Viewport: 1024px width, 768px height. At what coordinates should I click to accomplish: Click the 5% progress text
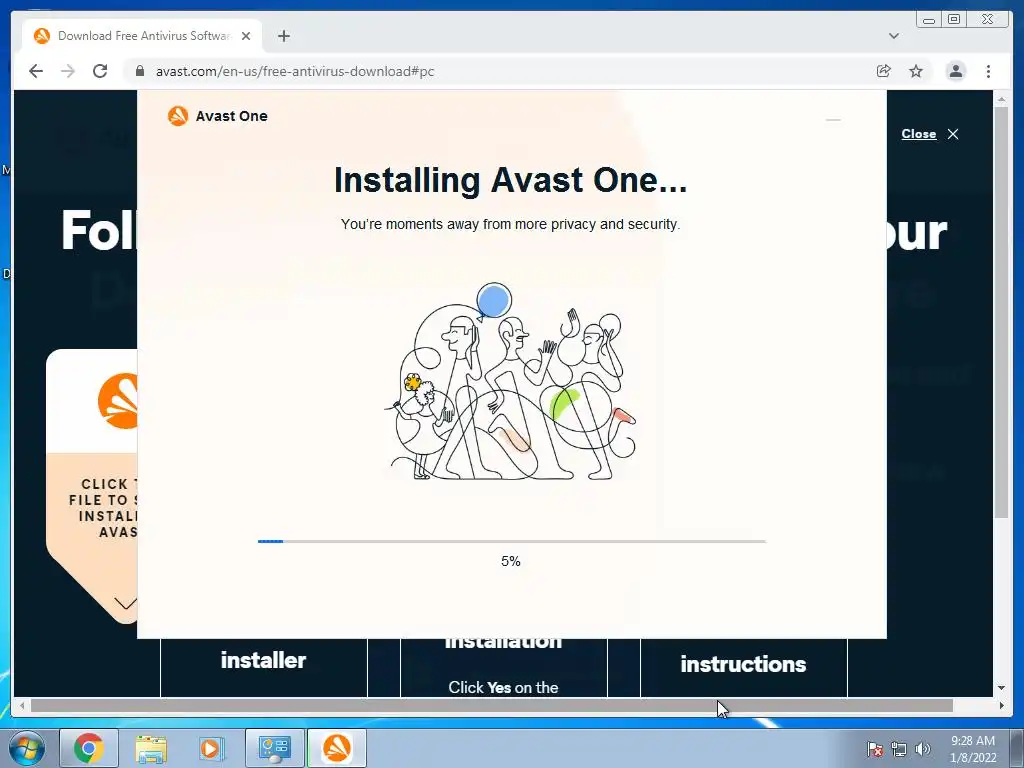coord(511,561)
